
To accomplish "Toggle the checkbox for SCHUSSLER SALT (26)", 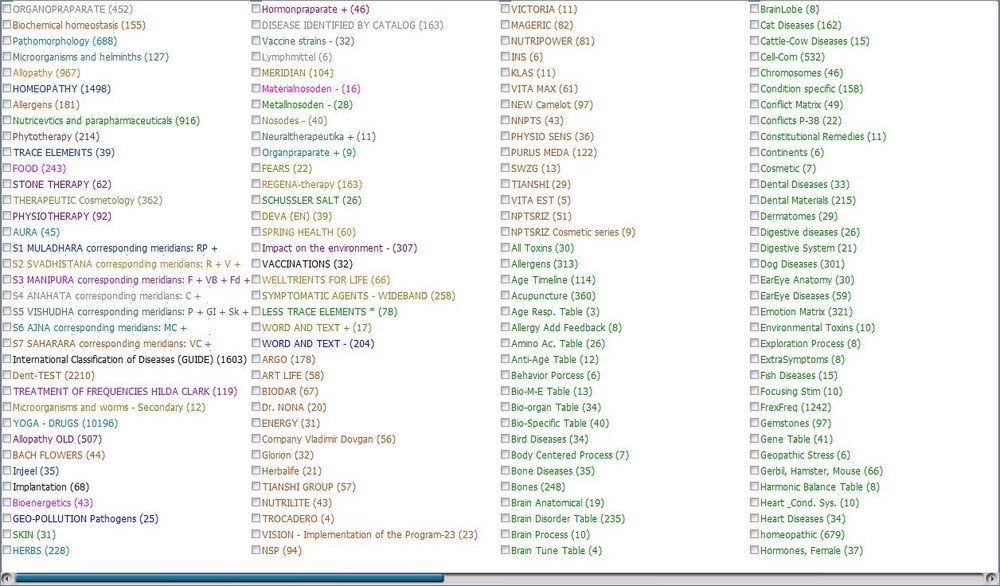I will [x=256, y=200].
